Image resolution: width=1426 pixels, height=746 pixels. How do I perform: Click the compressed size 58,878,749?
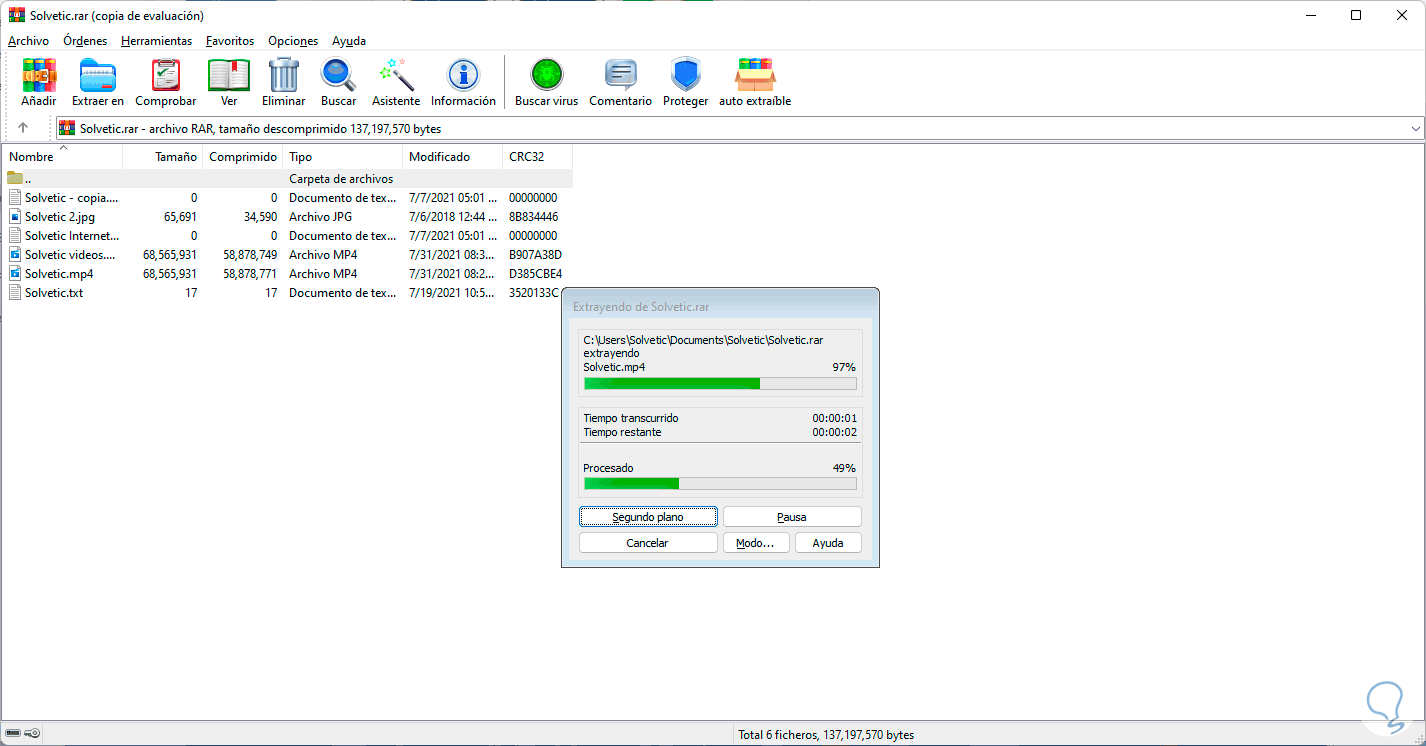250,255
